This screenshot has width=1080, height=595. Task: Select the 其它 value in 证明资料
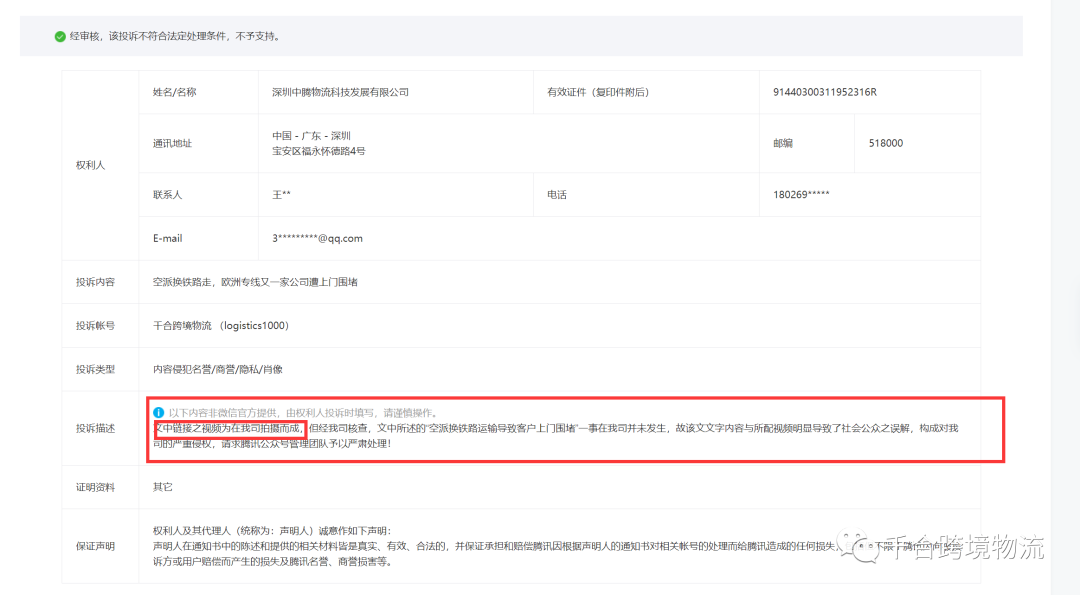pyautogui.click(x=163, y=488)
